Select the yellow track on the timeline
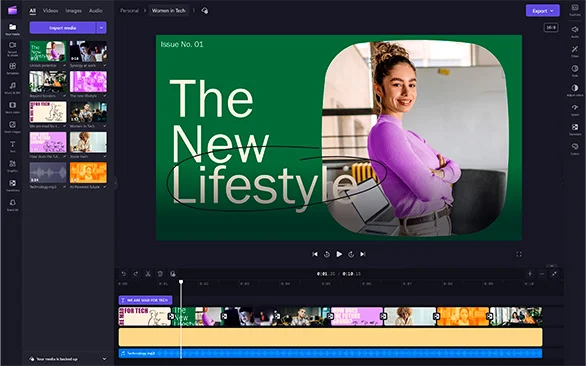Viewport: 586px width, 366px height. click(x=330, y=337)
